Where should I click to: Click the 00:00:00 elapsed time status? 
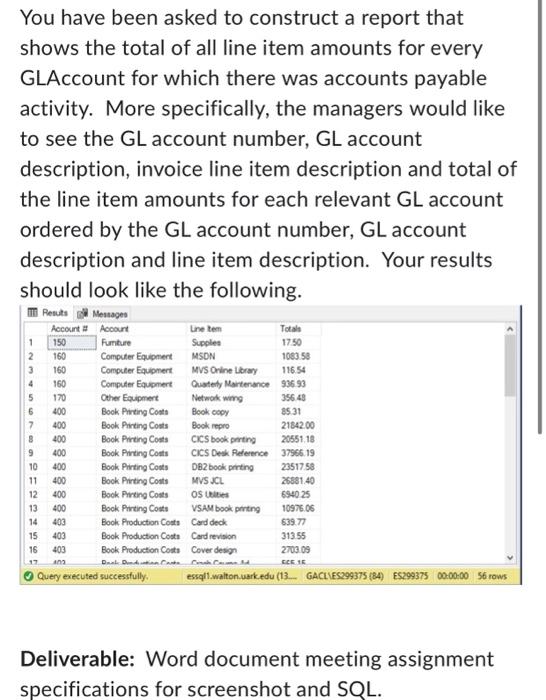(452, 576)
